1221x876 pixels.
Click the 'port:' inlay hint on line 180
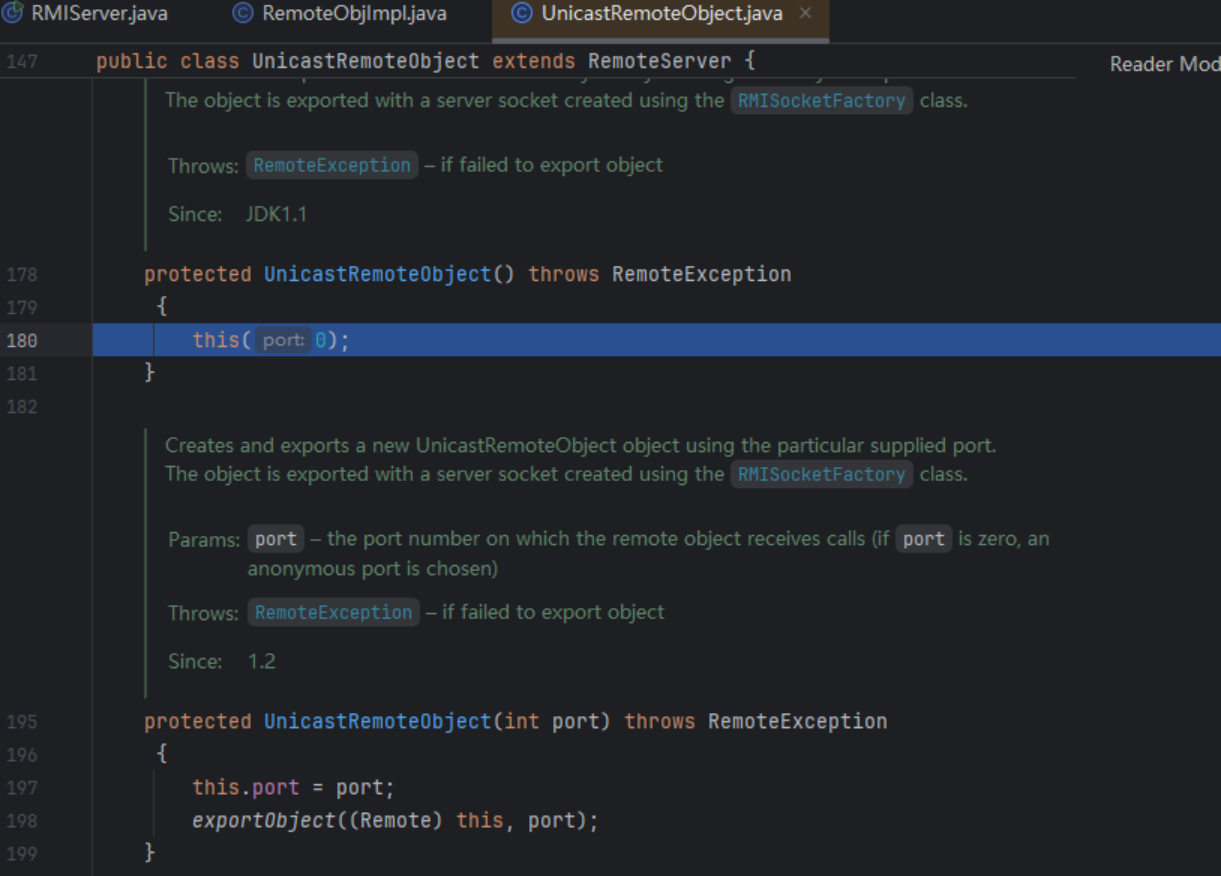point(283,340)
